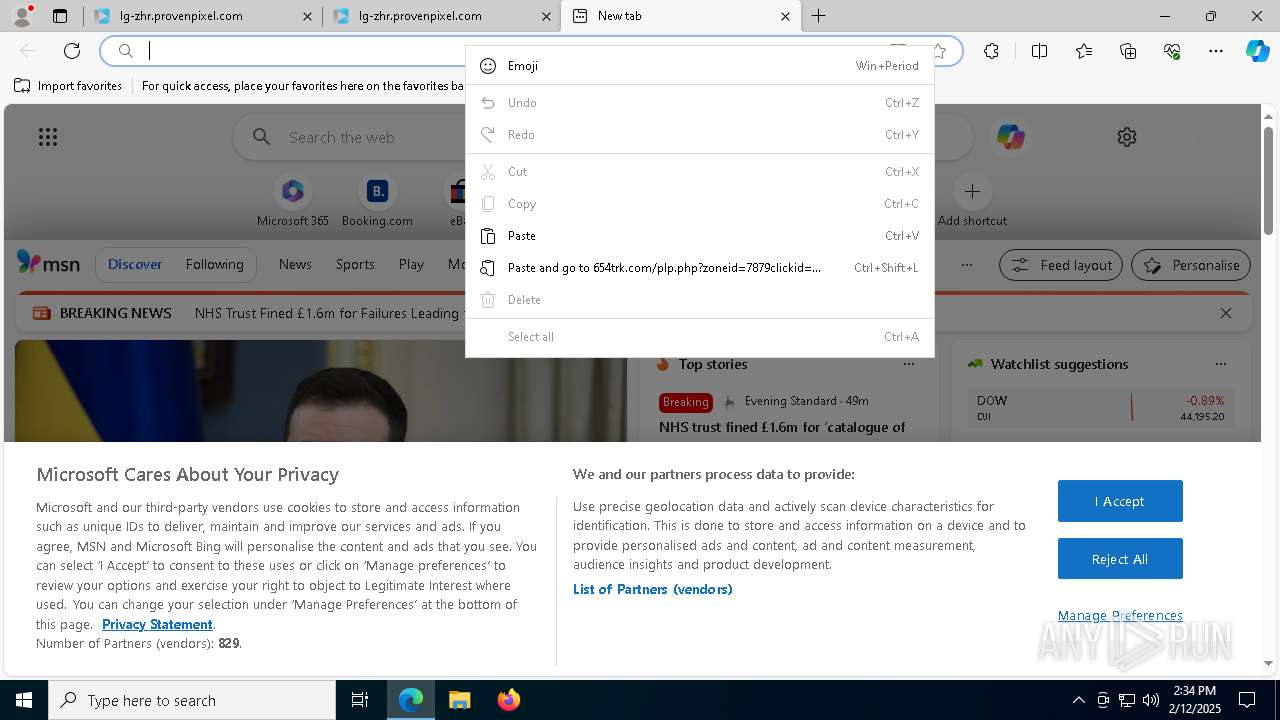Open the Edge profile icon
The width and height of the screenshot is (1280, 720).
coord(21,16)
